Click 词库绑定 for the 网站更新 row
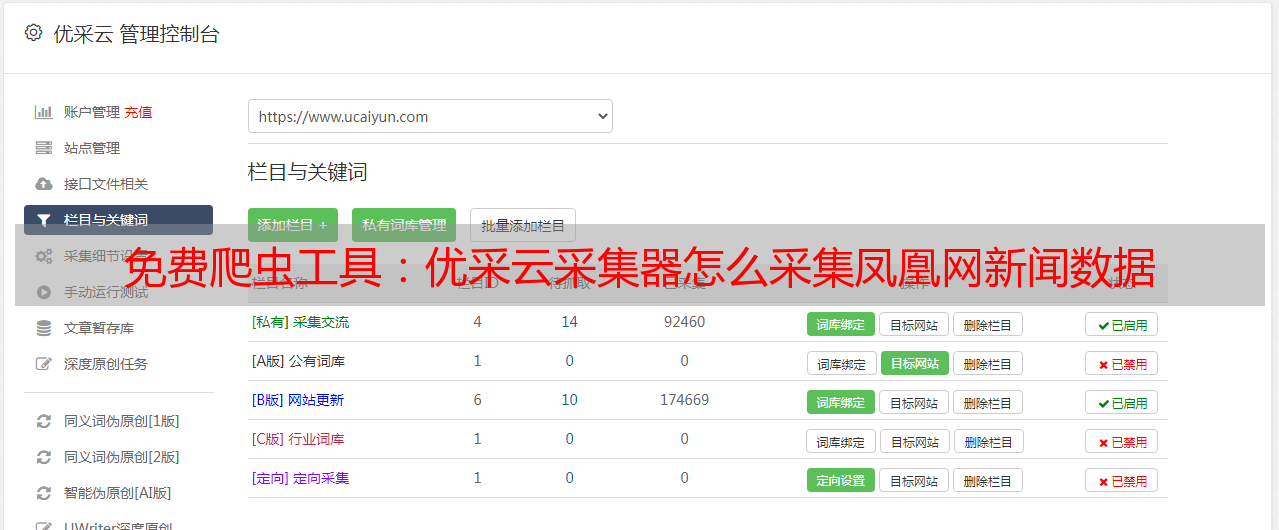The height and width of the screenshot is (530, 1279). [x=841, y=402]
